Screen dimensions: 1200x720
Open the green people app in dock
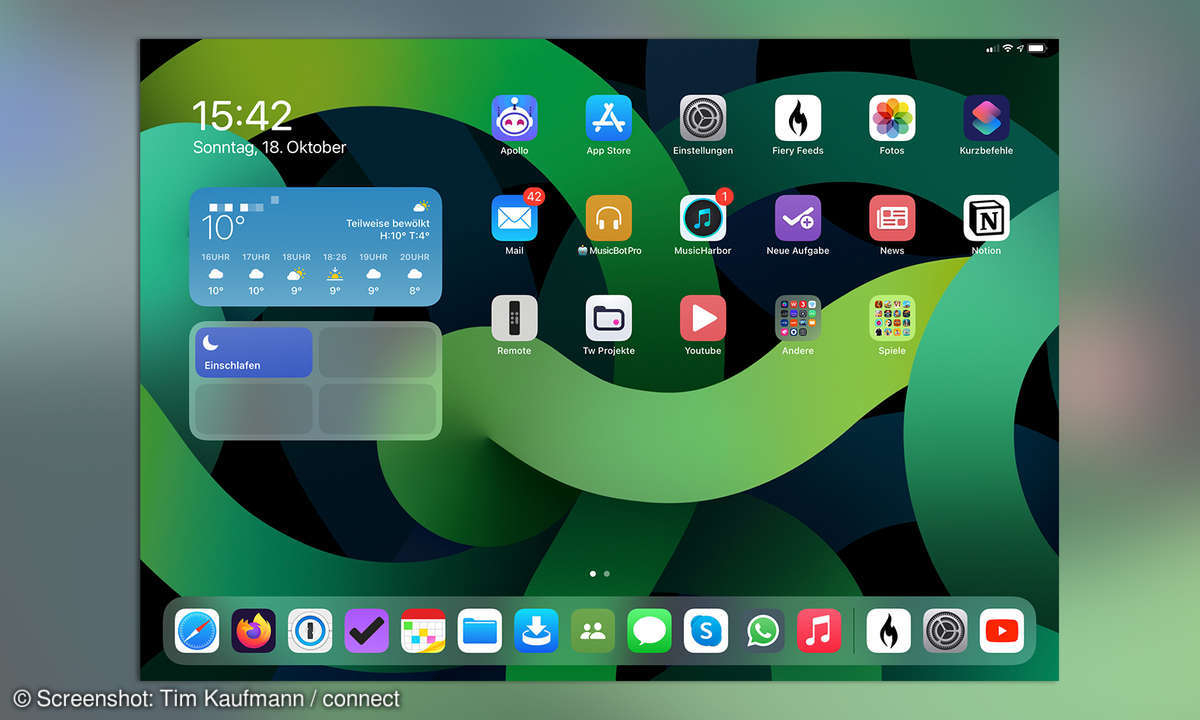pyautogui.click(x=593, y=631)
